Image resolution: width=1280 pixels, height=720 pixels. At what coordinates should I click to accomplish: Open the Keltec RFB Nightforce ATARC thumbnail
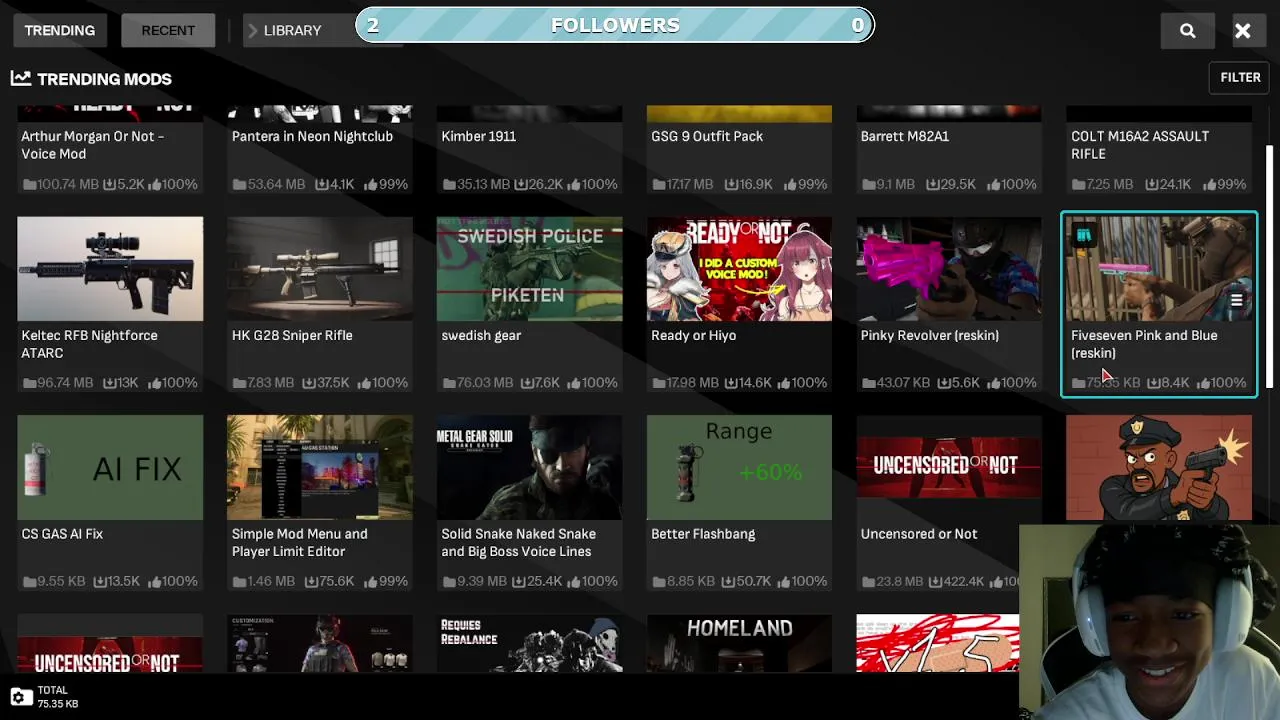click(x=110, y=269)
